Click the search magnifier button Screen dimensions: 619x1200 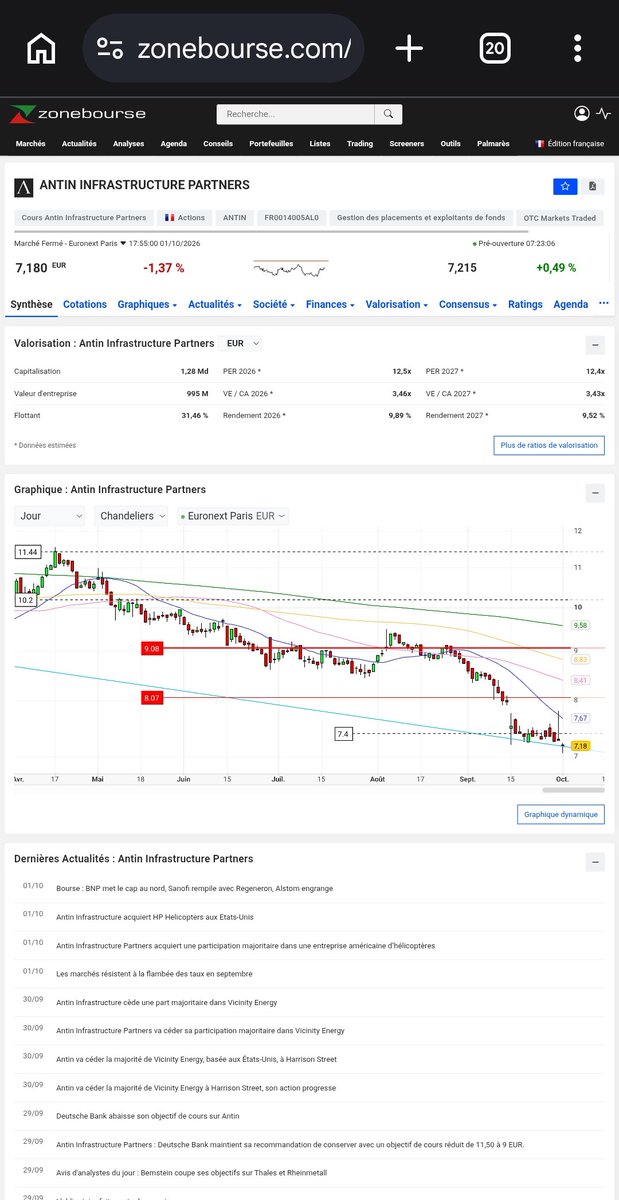[389, 114]
